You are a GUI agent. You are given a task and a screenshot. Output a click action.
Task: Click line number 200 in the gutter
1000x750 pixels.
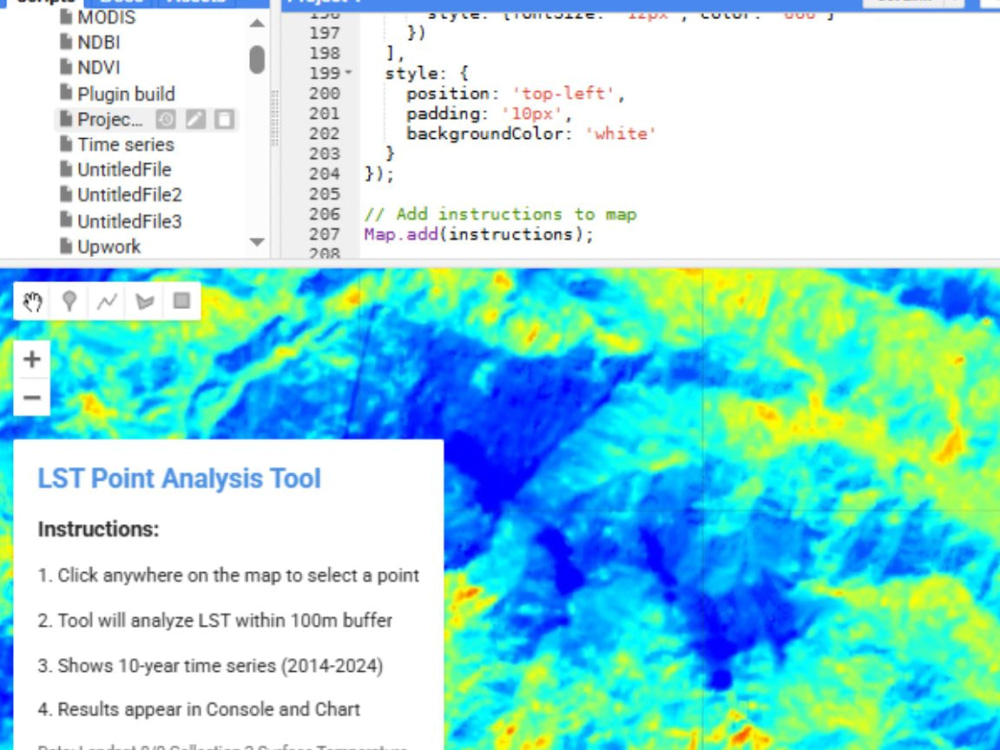pos(325,93)
